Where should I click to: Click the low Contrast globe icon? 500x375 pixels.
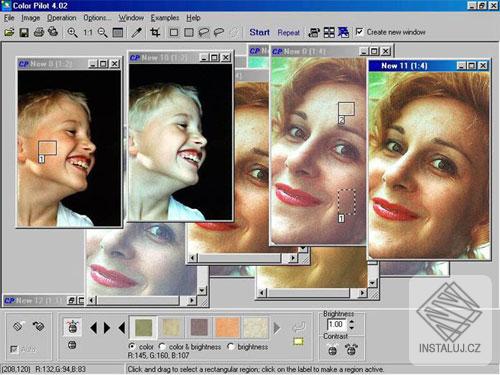(332, 350)
